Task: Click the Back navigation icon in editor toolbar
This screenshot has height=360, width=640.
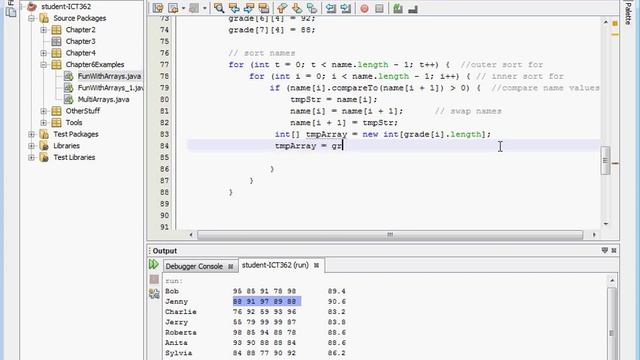Action: click(173, 8)
